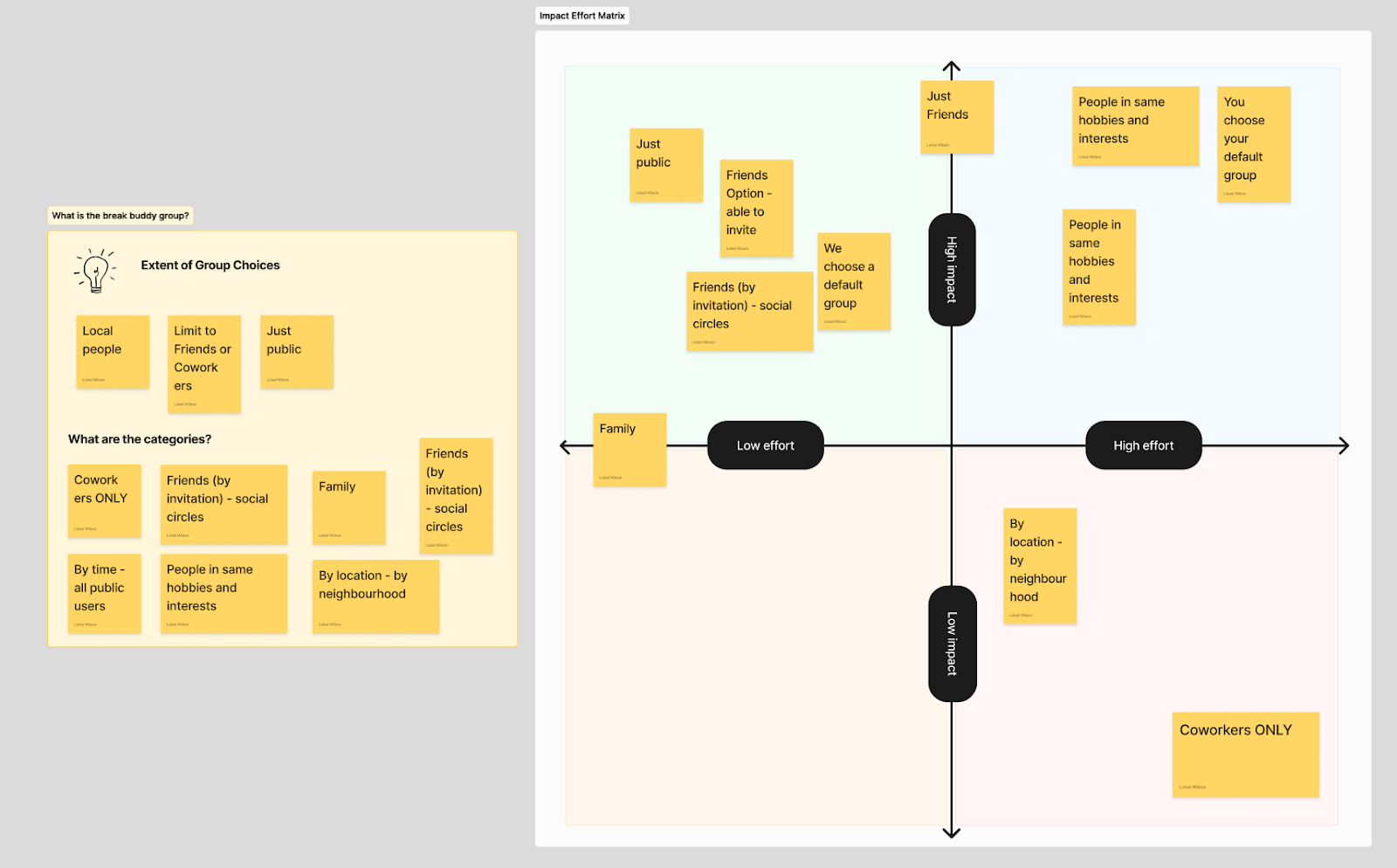Click the 'You choose your default group' note

[1252, 142]
